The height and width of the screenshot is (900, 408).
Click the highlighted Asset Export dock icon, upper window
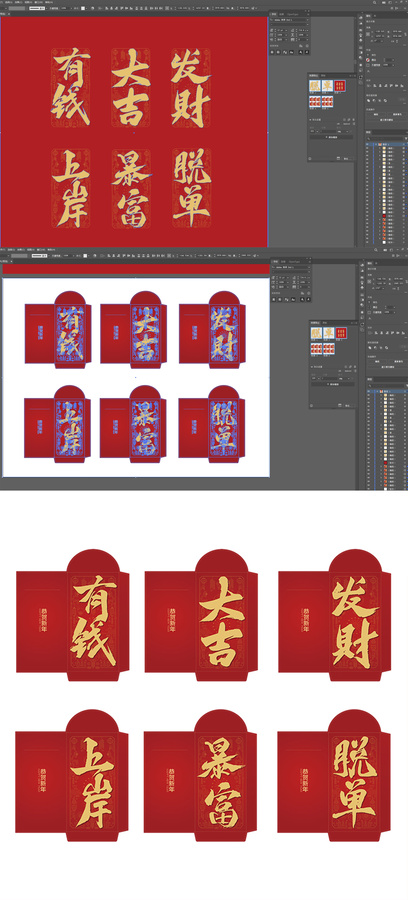pos(360,77)
